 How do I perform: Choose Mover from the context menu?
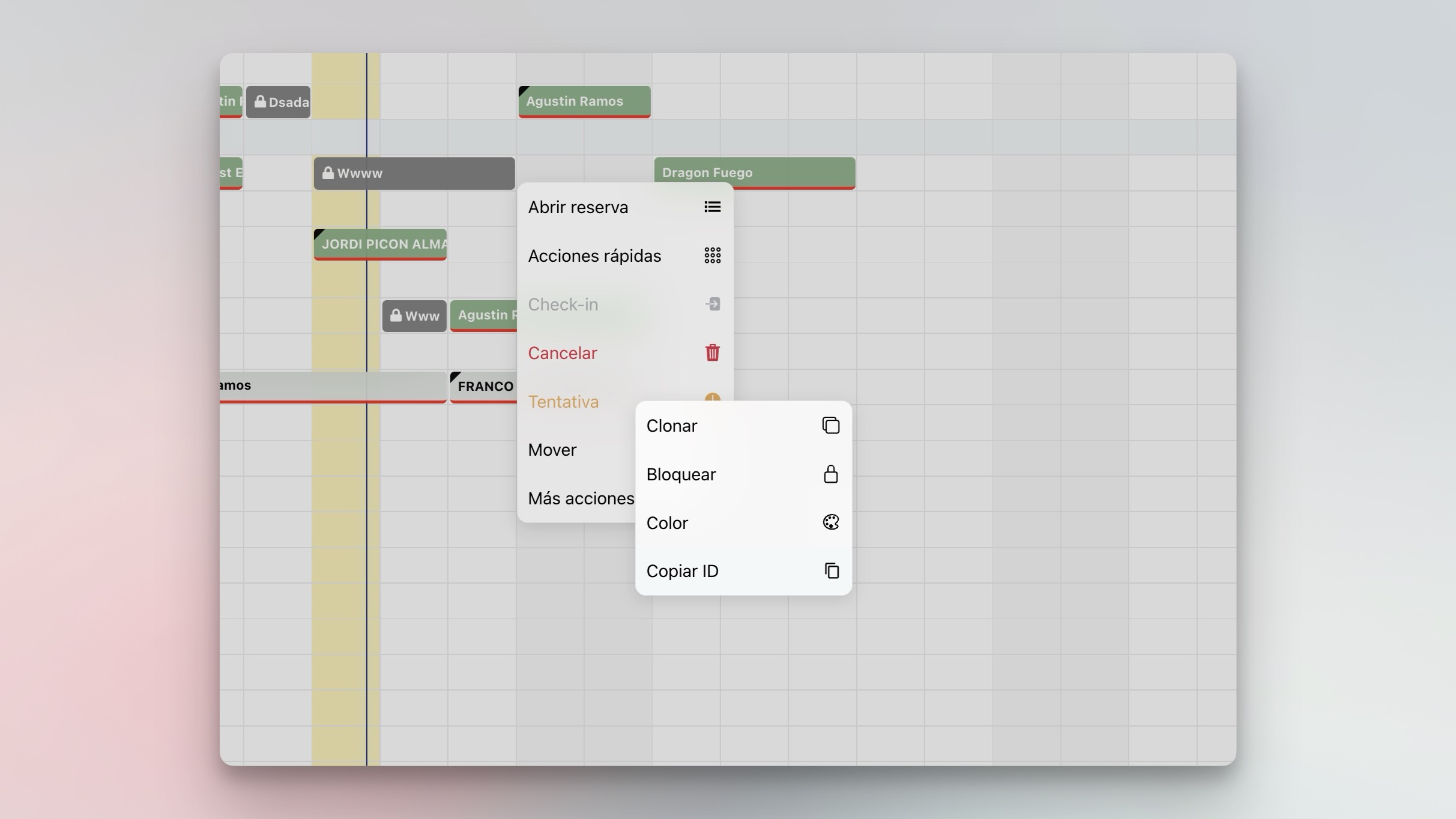point(552,450)
